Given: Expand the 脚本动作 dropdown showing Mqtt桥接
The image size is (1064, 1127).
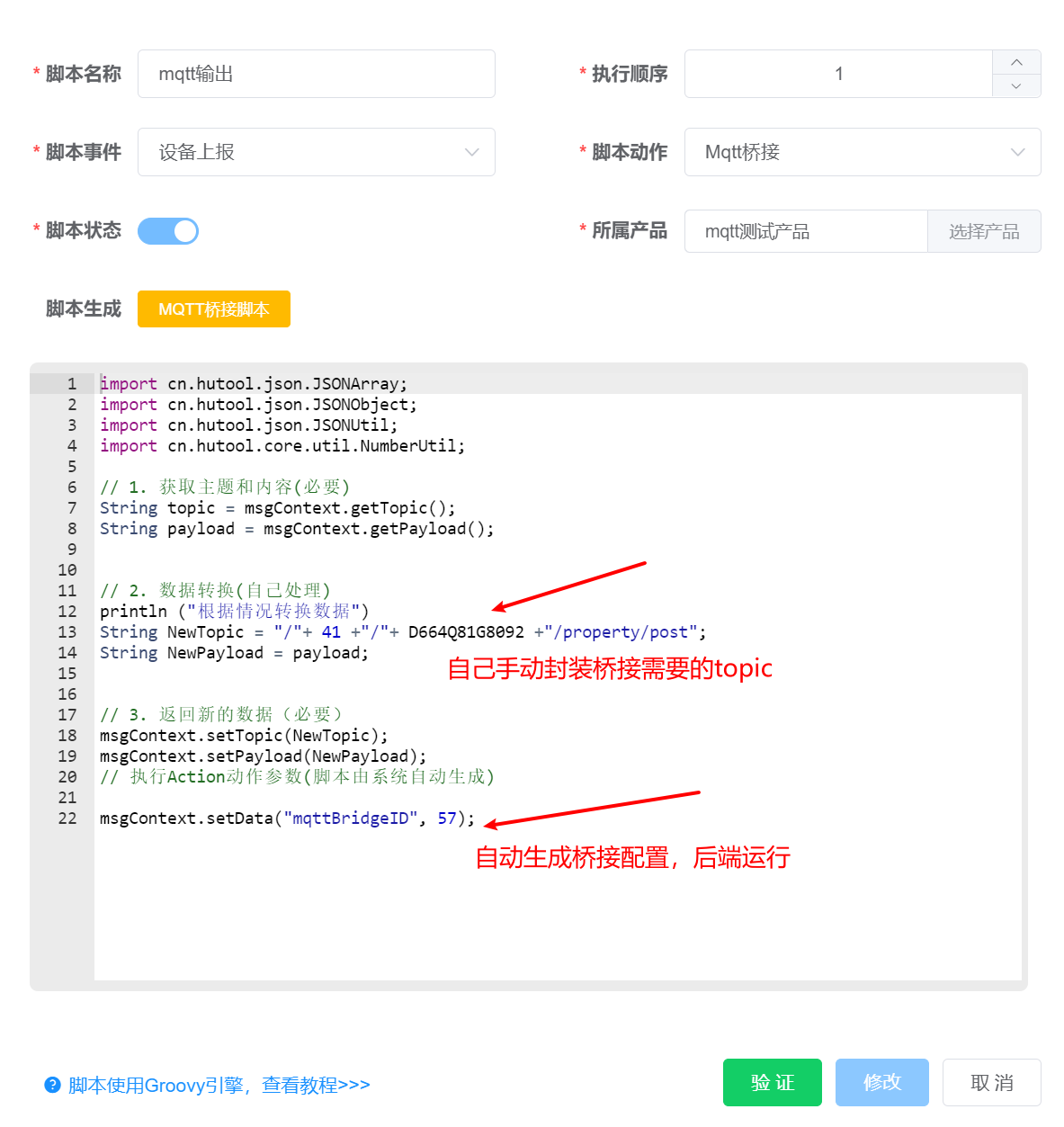Looking at the screenshot, I should [x=862, y=152].
